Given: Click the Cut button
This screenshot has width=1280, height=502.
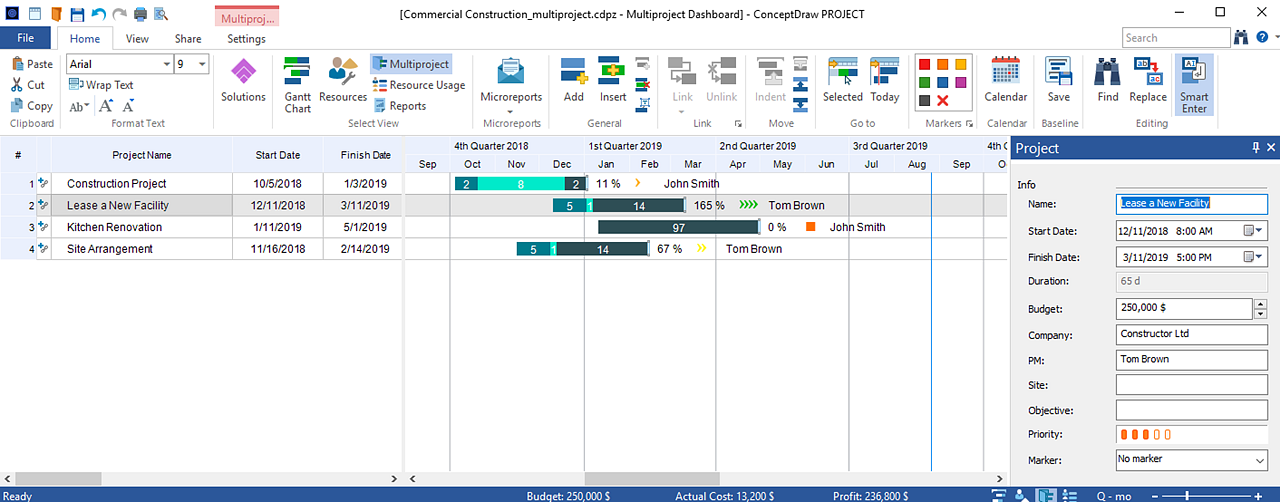Looking at the screenshot, I should pos(28,85).
